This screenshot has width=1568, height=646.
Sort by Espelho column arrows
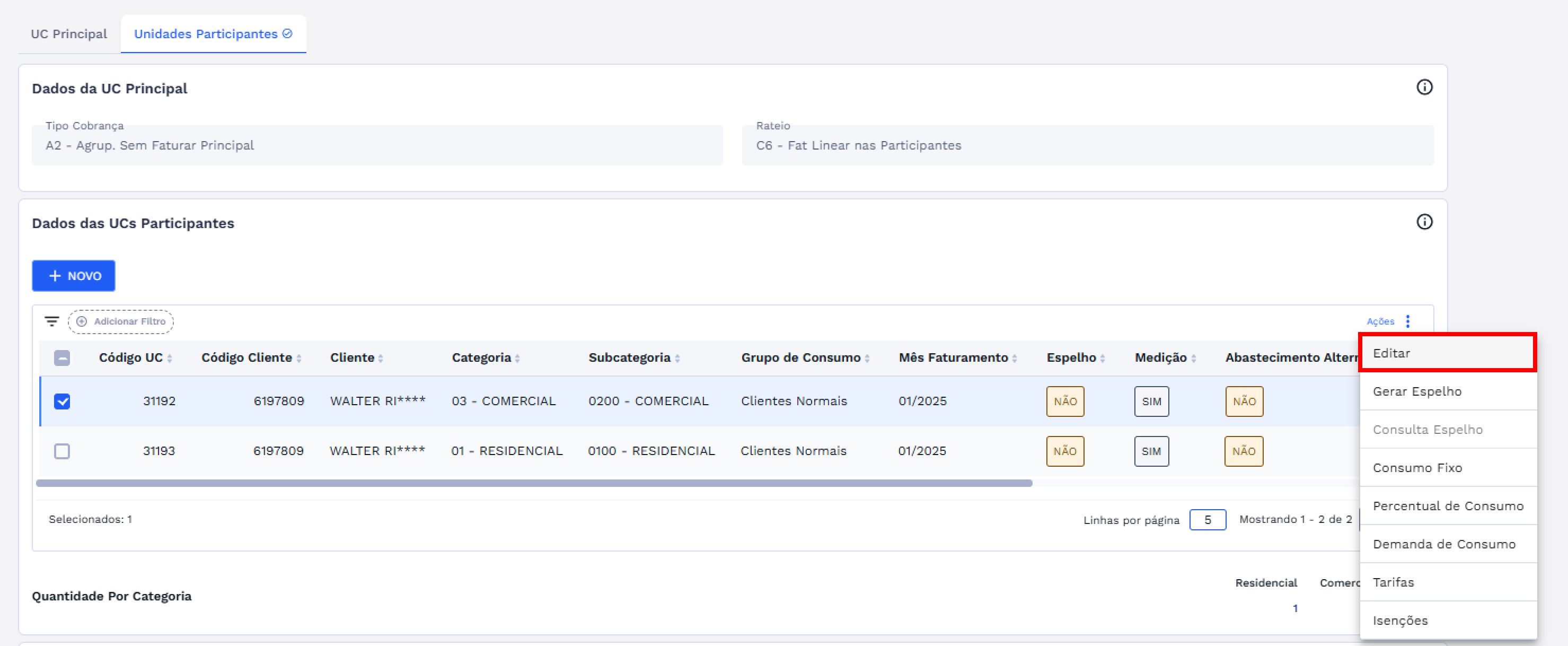pos(1103,359)
